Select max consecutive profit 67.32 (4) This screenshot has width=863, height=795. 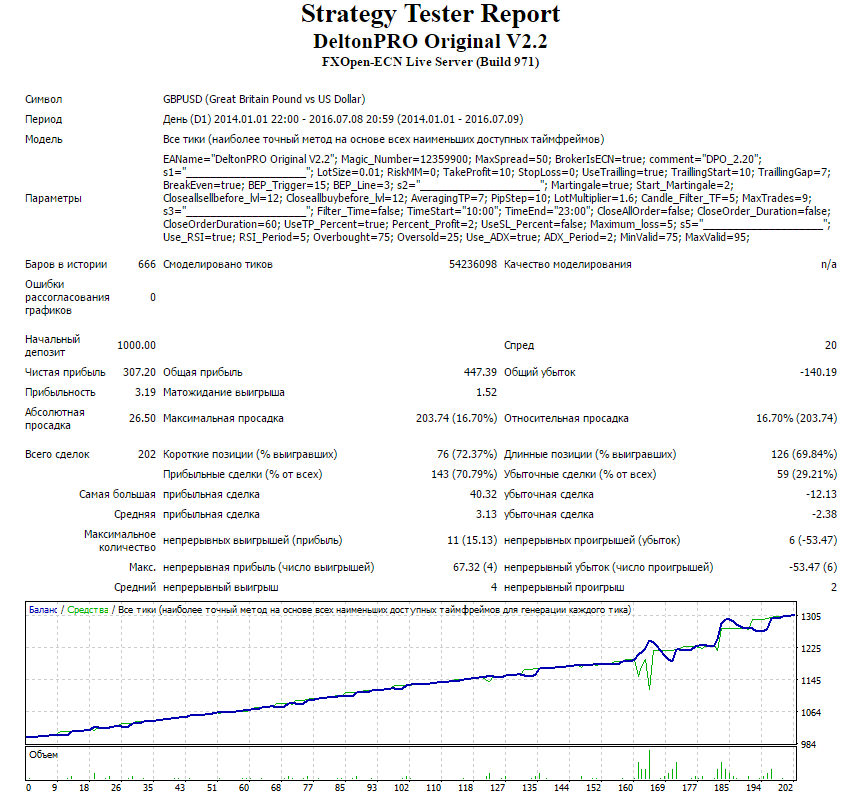point(475,567)
